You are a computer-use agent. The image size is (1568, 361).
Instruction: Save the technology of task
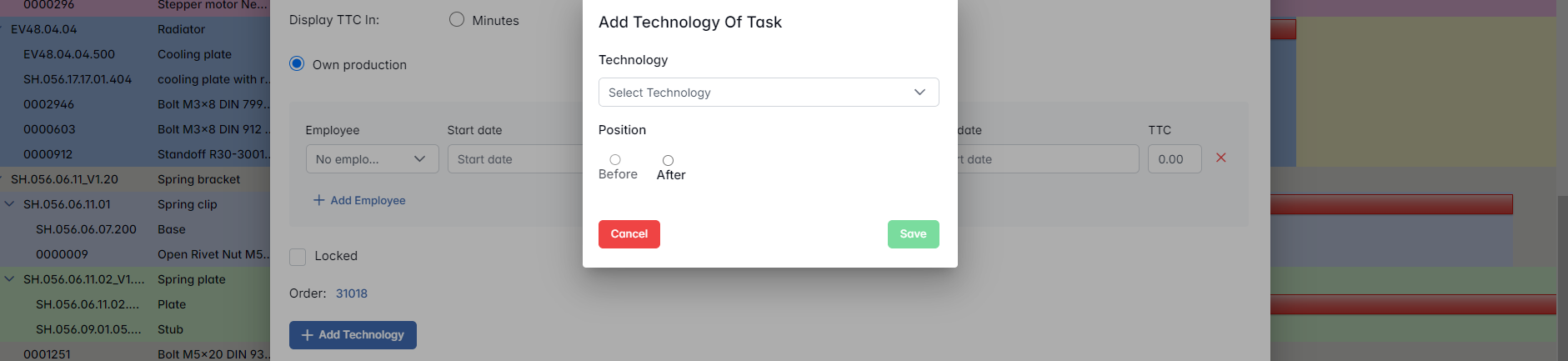913,234
